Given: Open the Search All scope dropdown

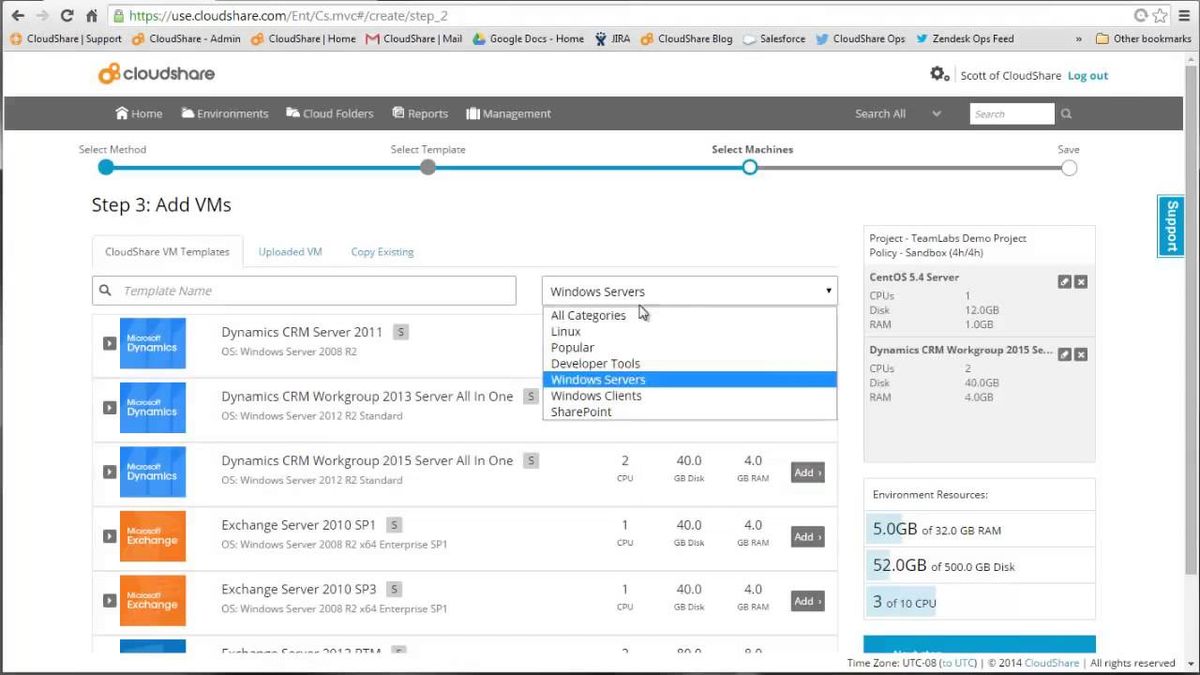Looking at the screenshot, I should coord(897,114).
